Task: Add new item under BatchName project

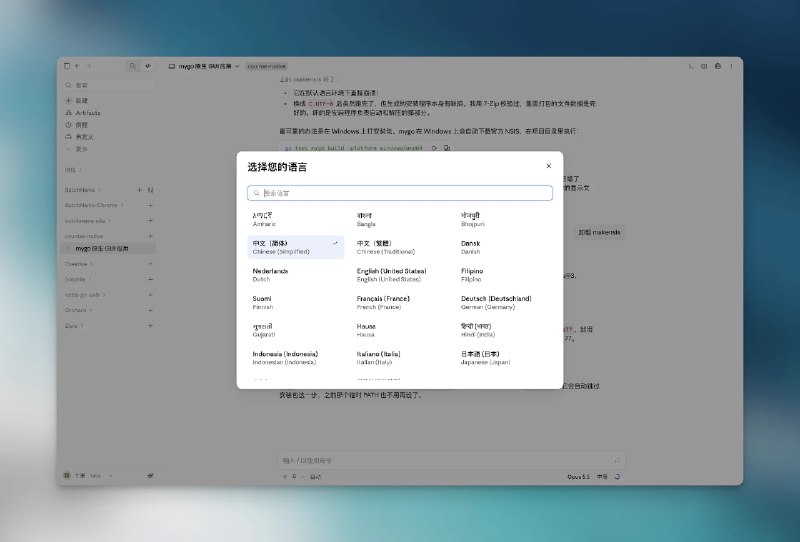Action: point(139,190)
